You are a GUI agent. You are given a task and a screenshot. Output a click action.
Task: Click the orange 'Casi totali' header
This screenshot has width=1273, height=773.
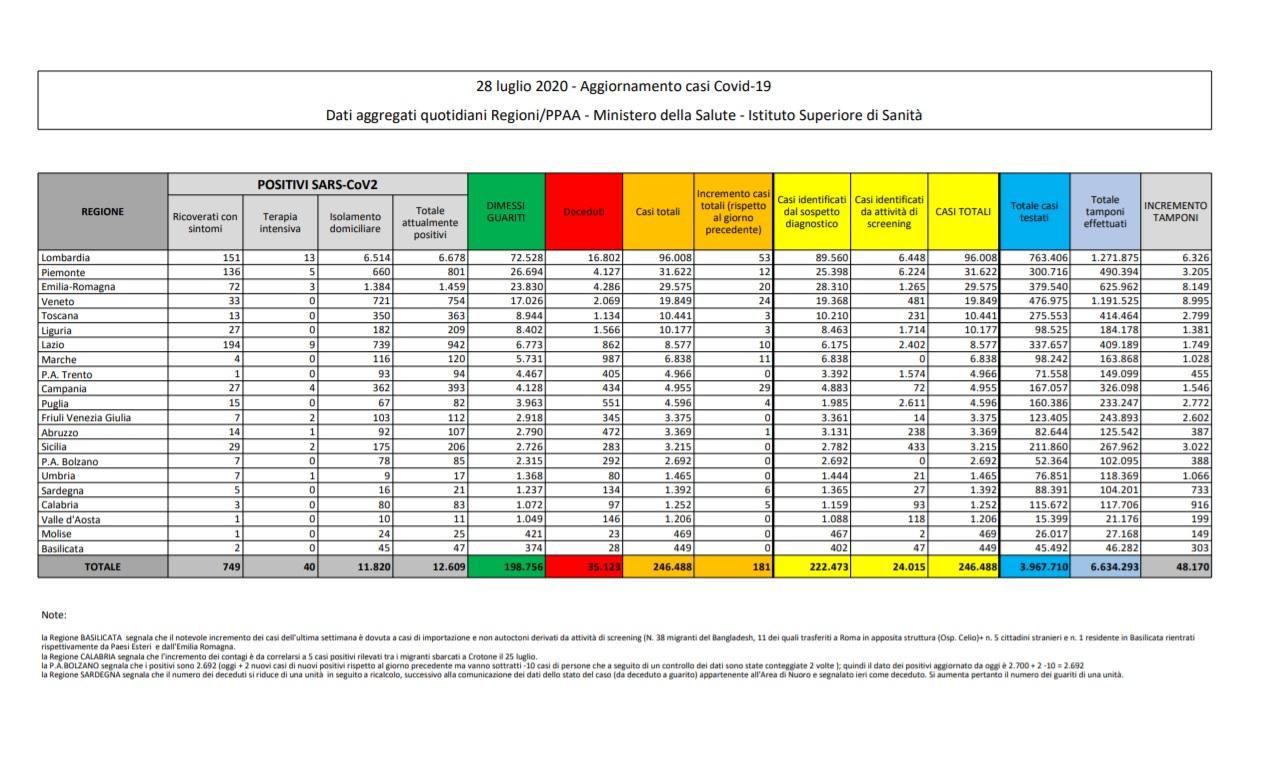[x=658, y=211]
